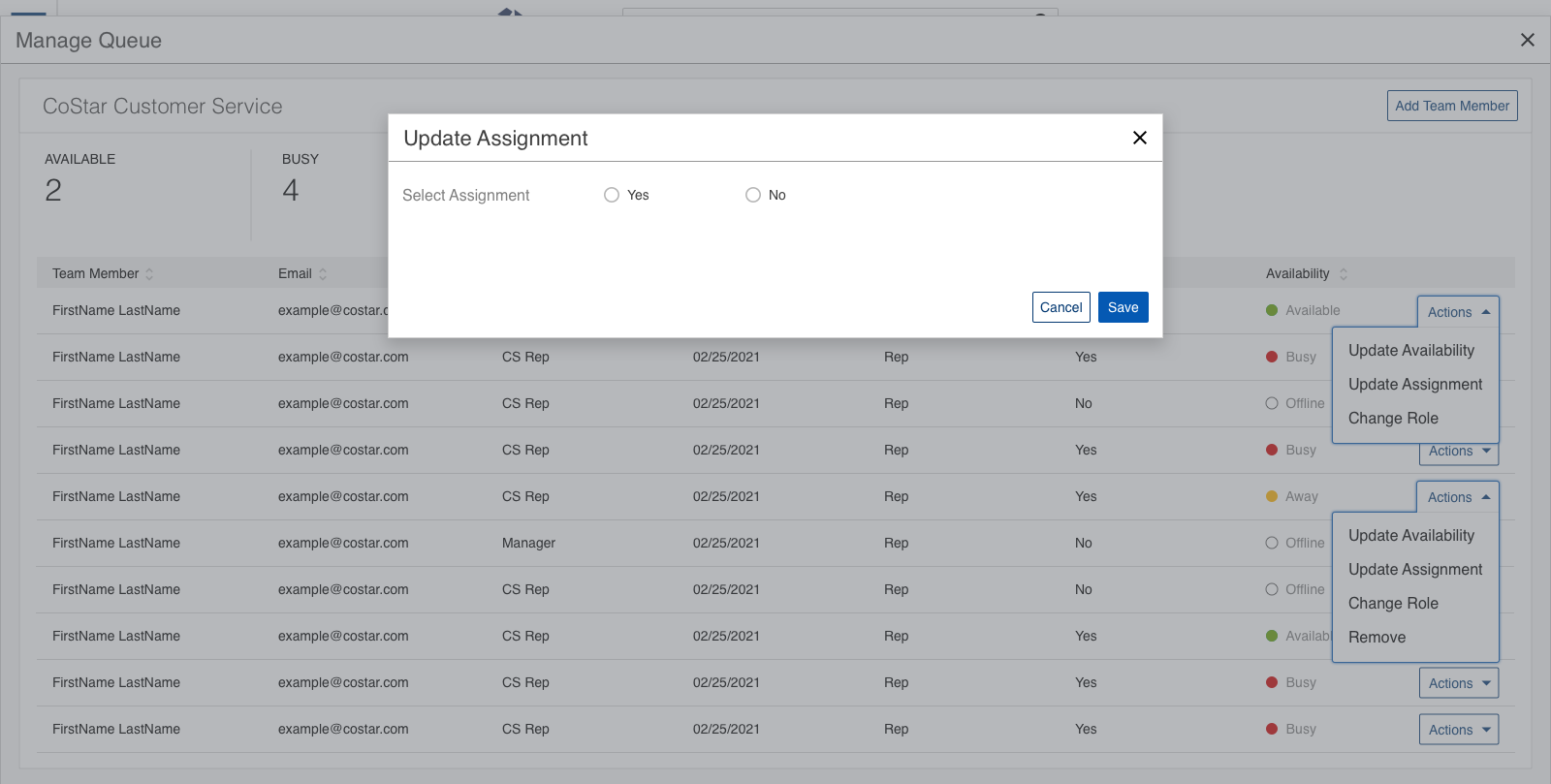The width and height of the screenshot is (1551, 784).
Task: Save the assignment update
Action: click(x=1123, y=307)
